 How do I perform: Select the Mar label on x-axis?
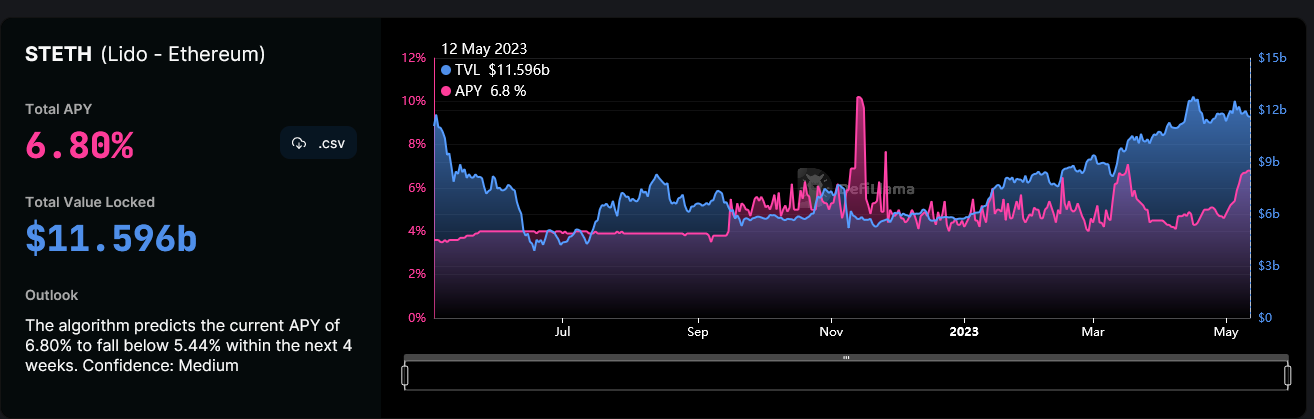coord(1093,331)
